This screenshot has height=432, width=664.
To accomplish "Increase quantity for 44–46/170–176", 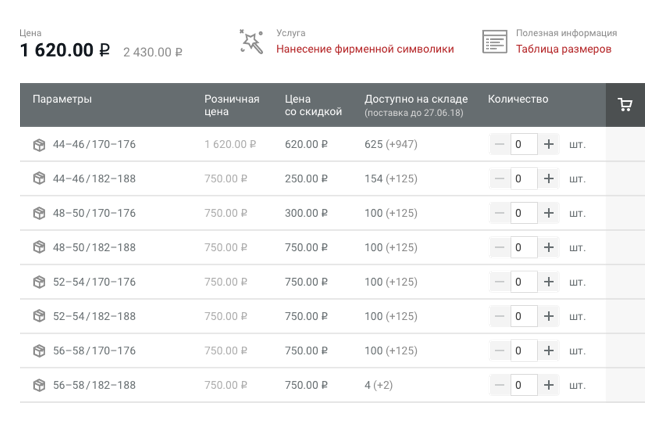I will pos(549,144).
